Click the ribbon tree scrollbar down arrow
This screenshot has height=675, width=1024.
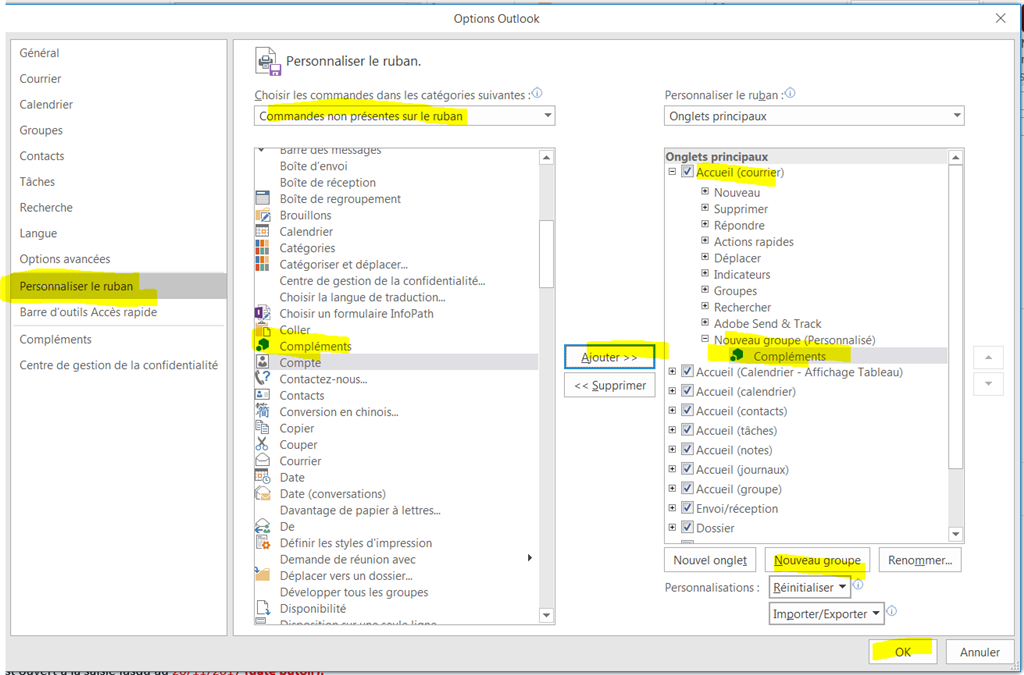coord(955,534)
